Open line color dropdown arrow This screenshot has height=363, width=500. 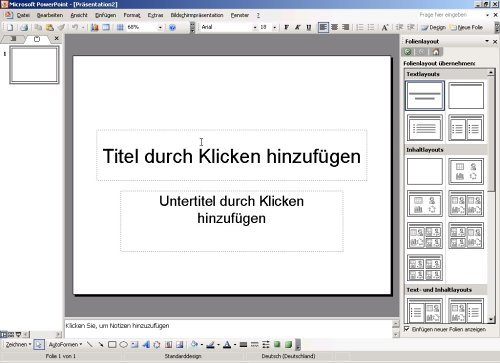tap(218, 345)
